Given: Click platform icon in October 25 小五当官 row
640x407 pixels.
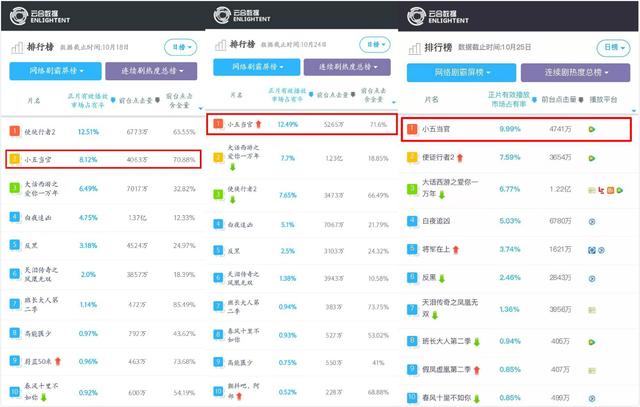Looking at the screenshot, I should [x=591, y=129].
